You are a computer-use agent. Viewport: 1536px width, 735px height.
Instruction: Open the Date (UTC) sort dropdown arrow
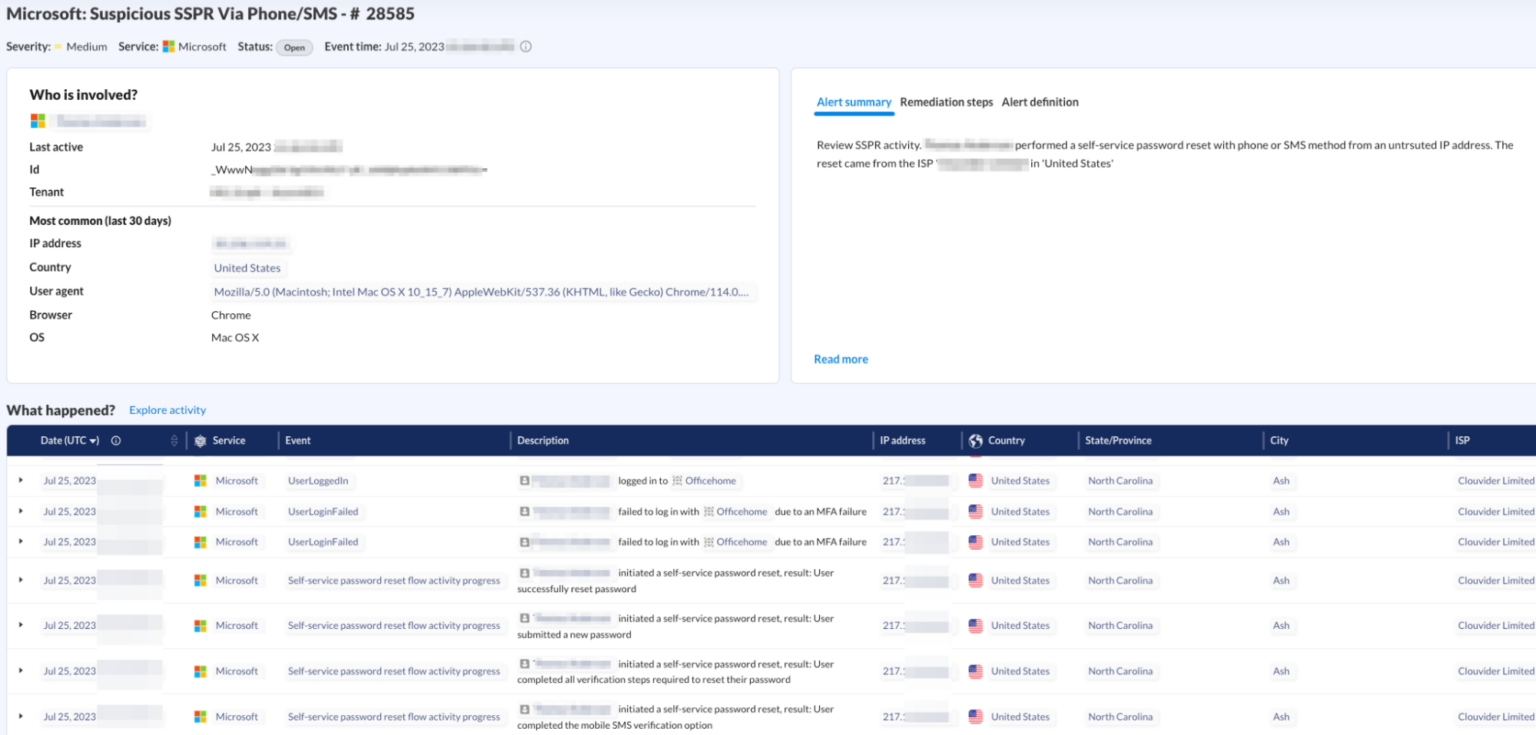point(95,441)
